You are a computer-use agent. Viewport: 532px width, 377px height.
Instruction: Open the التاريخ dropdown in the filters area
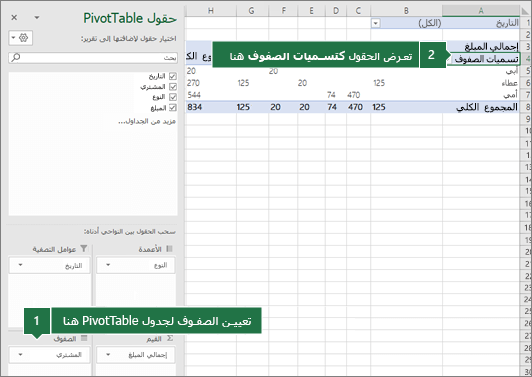[20, 265]
